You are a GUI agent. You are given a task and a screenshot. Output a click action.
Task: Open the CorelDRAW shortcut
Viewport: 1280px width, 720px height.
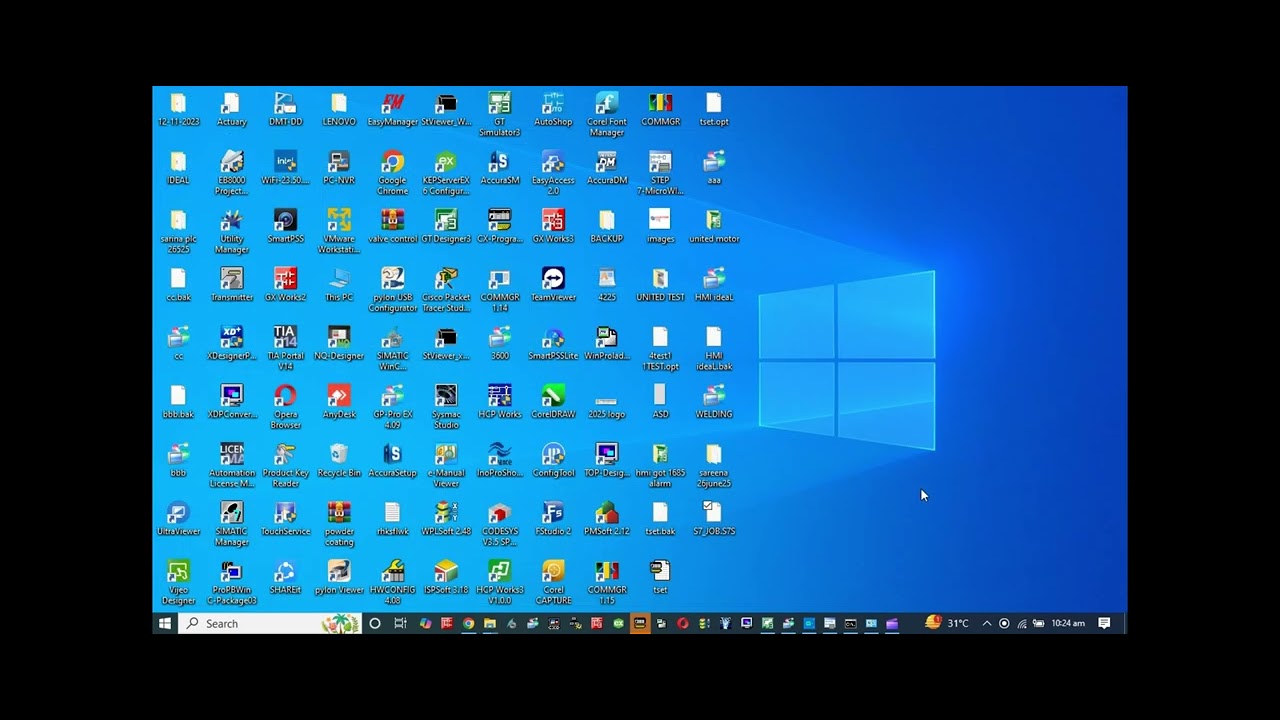point(553,401)
